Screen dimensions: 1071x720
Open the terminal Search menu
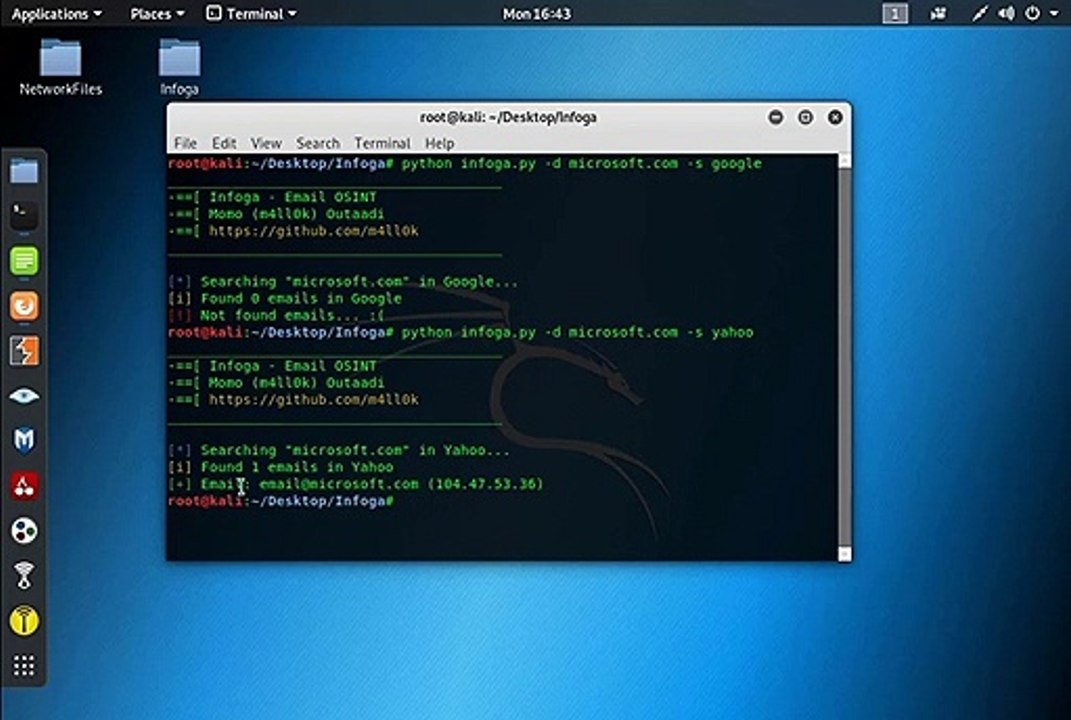(x=318, y=143)
